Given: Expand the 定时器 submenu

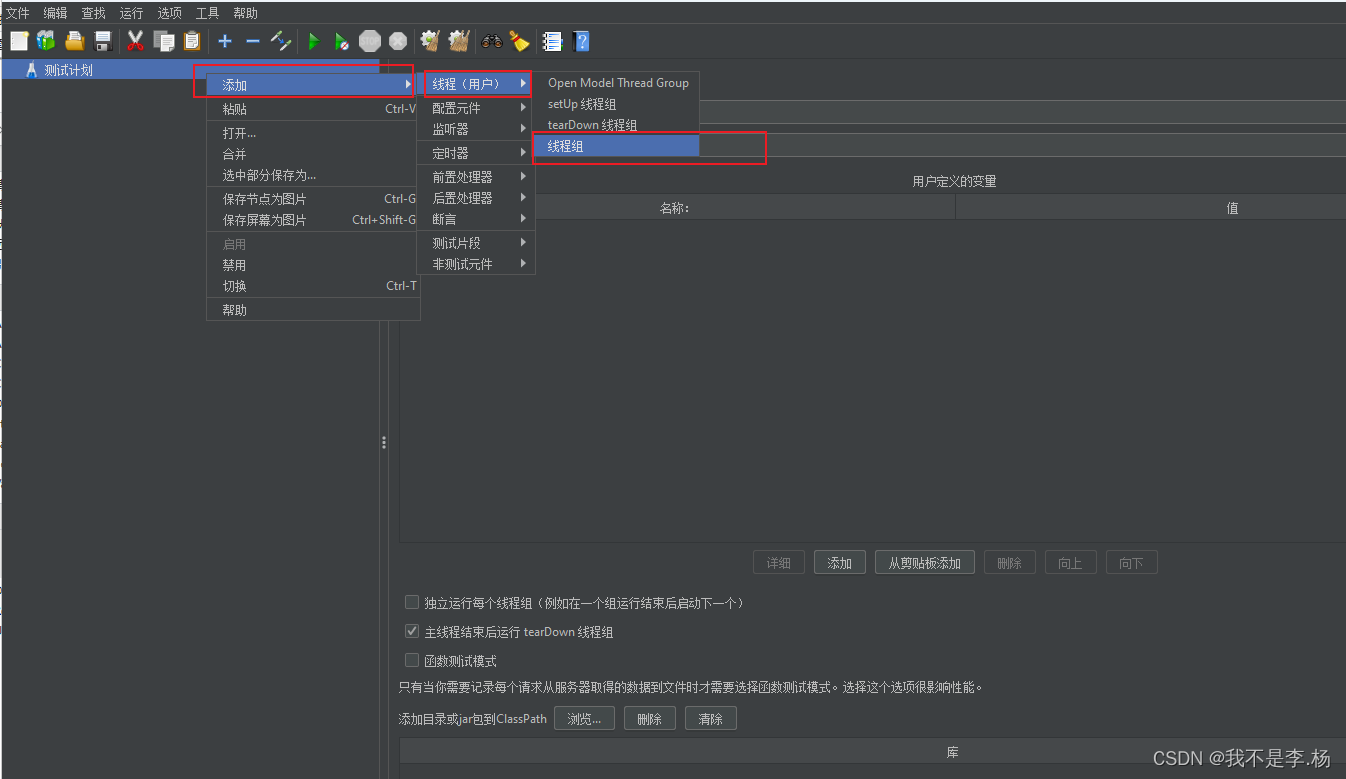Looking at the screenshot, I should click(x=476, y=153).
